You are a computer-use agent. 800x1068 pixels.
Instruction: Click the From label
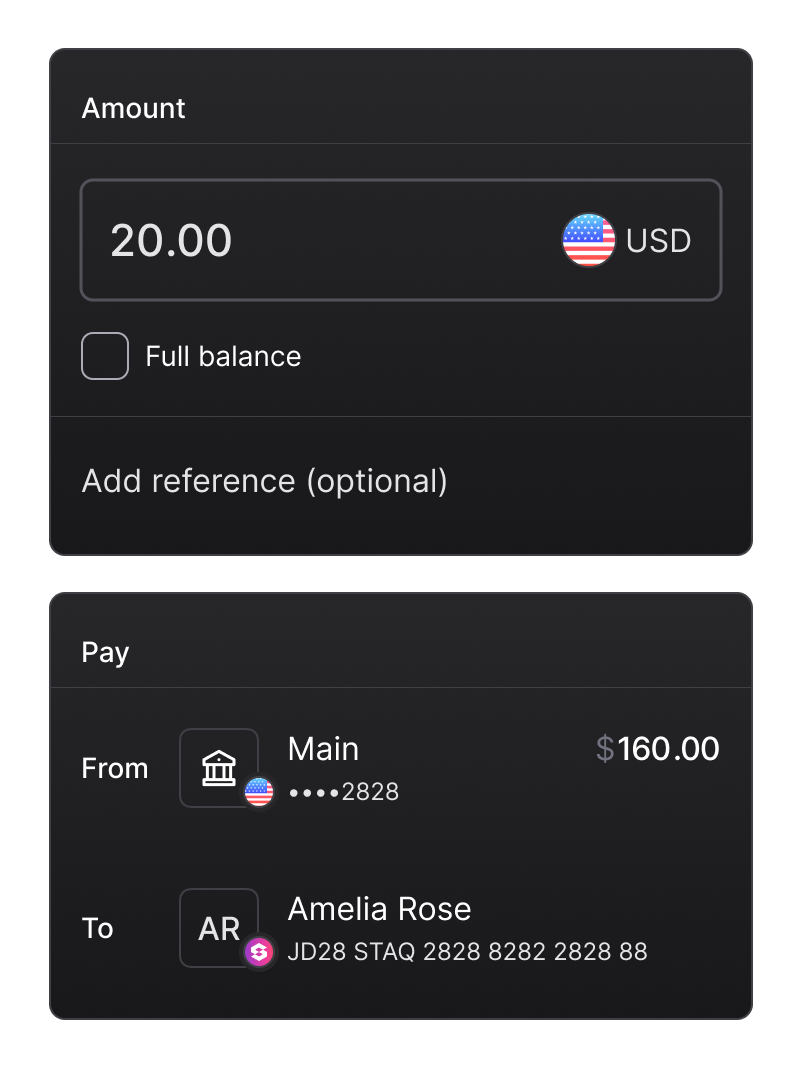(114, 768)
